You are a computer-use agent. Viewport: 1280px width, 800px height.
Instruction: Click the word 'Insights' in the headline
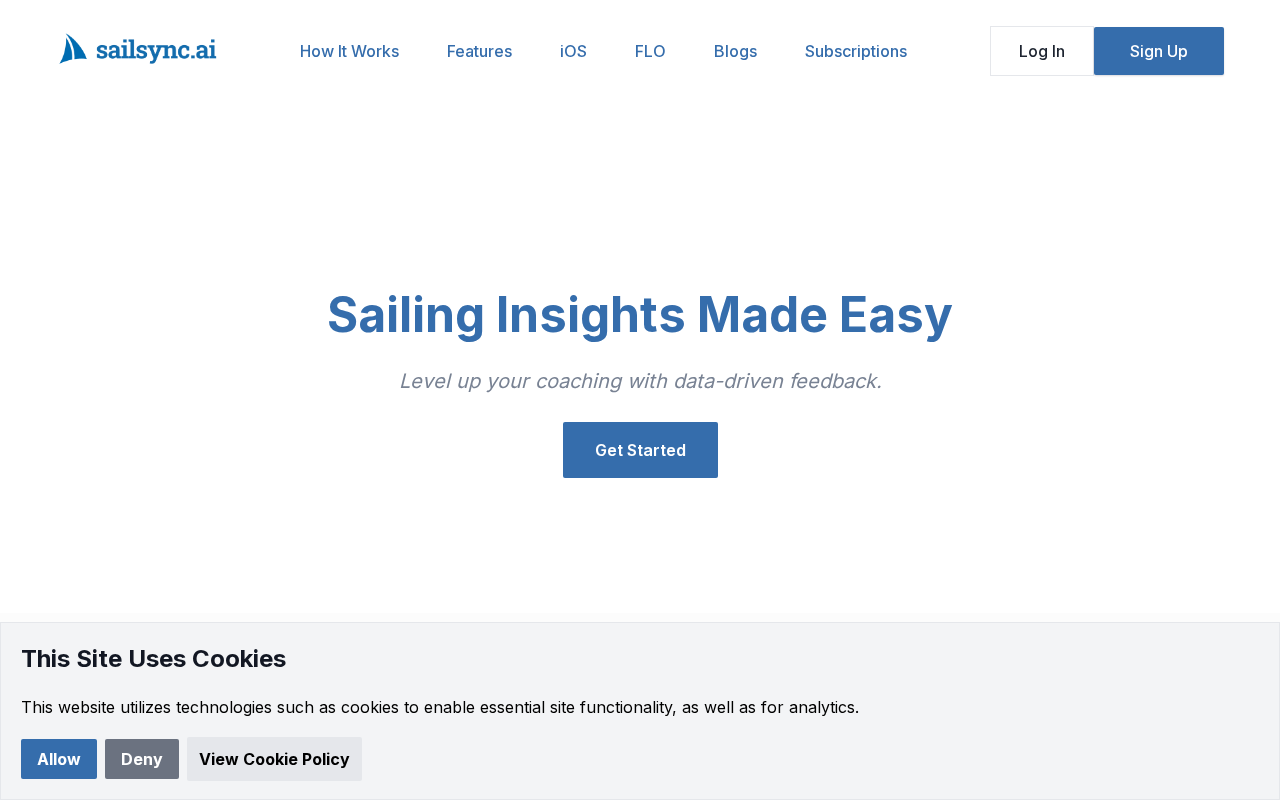point(590,314)
